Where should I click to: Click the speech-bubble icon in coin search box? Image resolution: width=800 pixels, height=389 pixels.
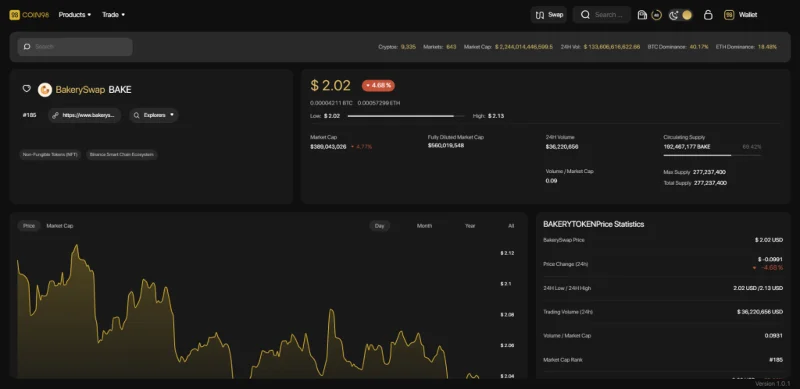(x=27, y=46)
